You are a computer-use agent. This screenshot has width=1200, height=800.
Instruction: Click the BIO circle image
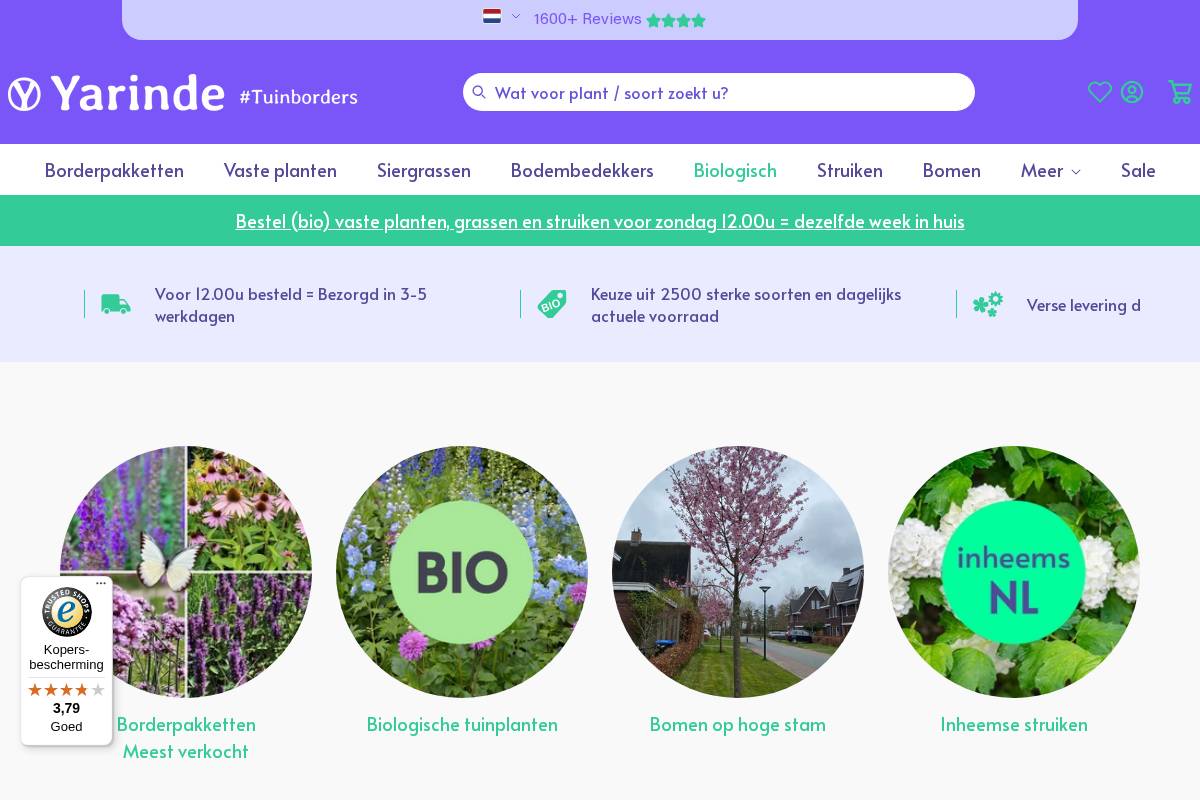(x=462, y=572)
